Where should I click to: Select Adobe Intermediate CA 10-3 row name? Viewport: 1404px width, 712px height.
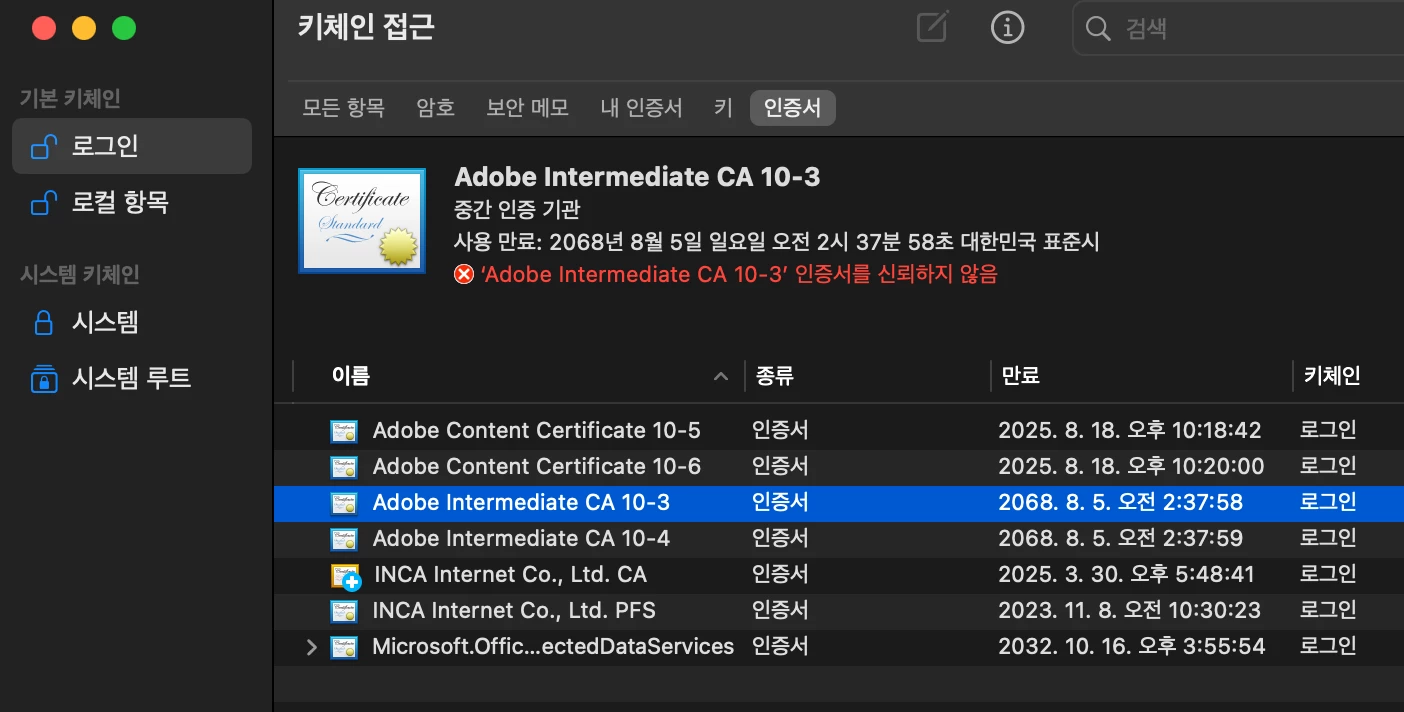[521, 503]
